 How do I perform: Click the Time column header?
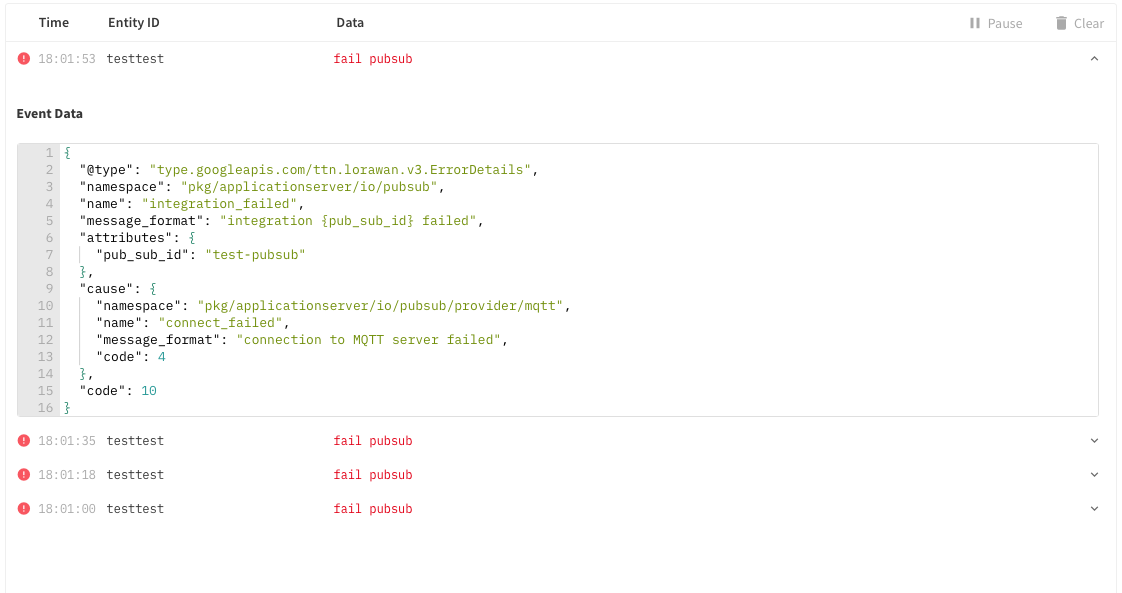pyautogui.click(x=53, y=22)
